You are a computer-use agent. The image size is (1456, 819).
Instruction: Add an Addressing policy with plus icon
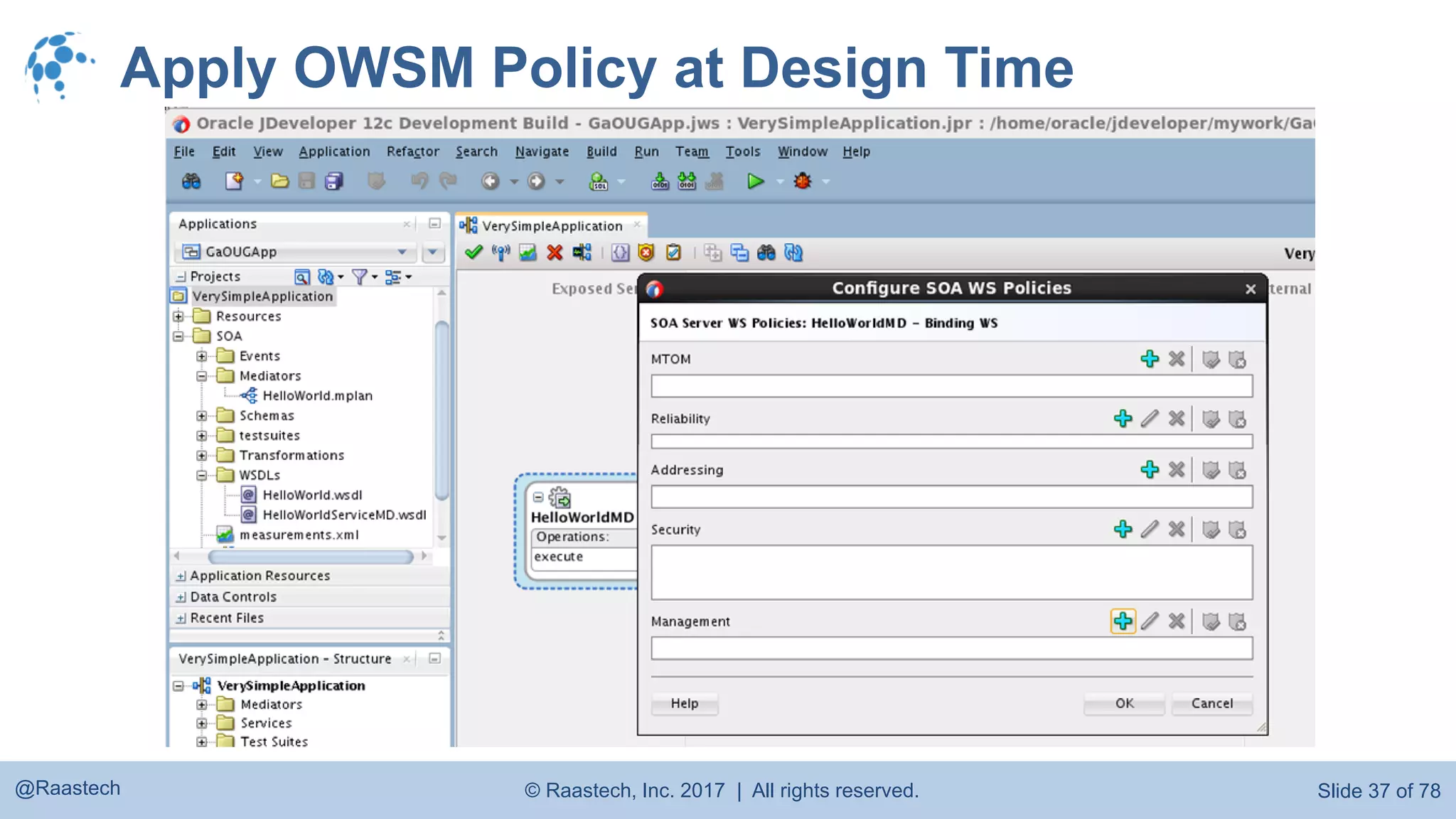1150,470
